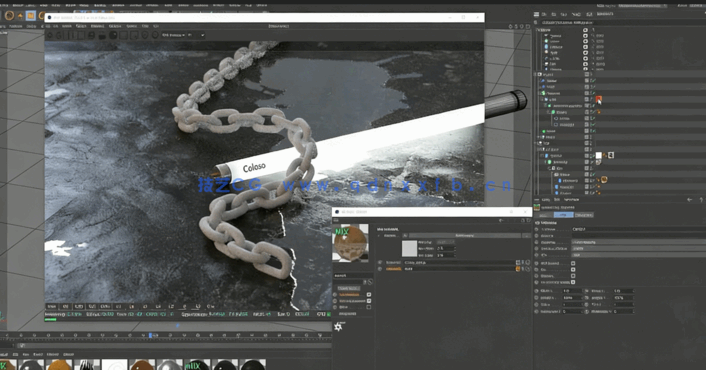This screenshot has height=370, width=706.
Task: Click the round undo icon in the main toolbar
Action: (x=9, y=16)
